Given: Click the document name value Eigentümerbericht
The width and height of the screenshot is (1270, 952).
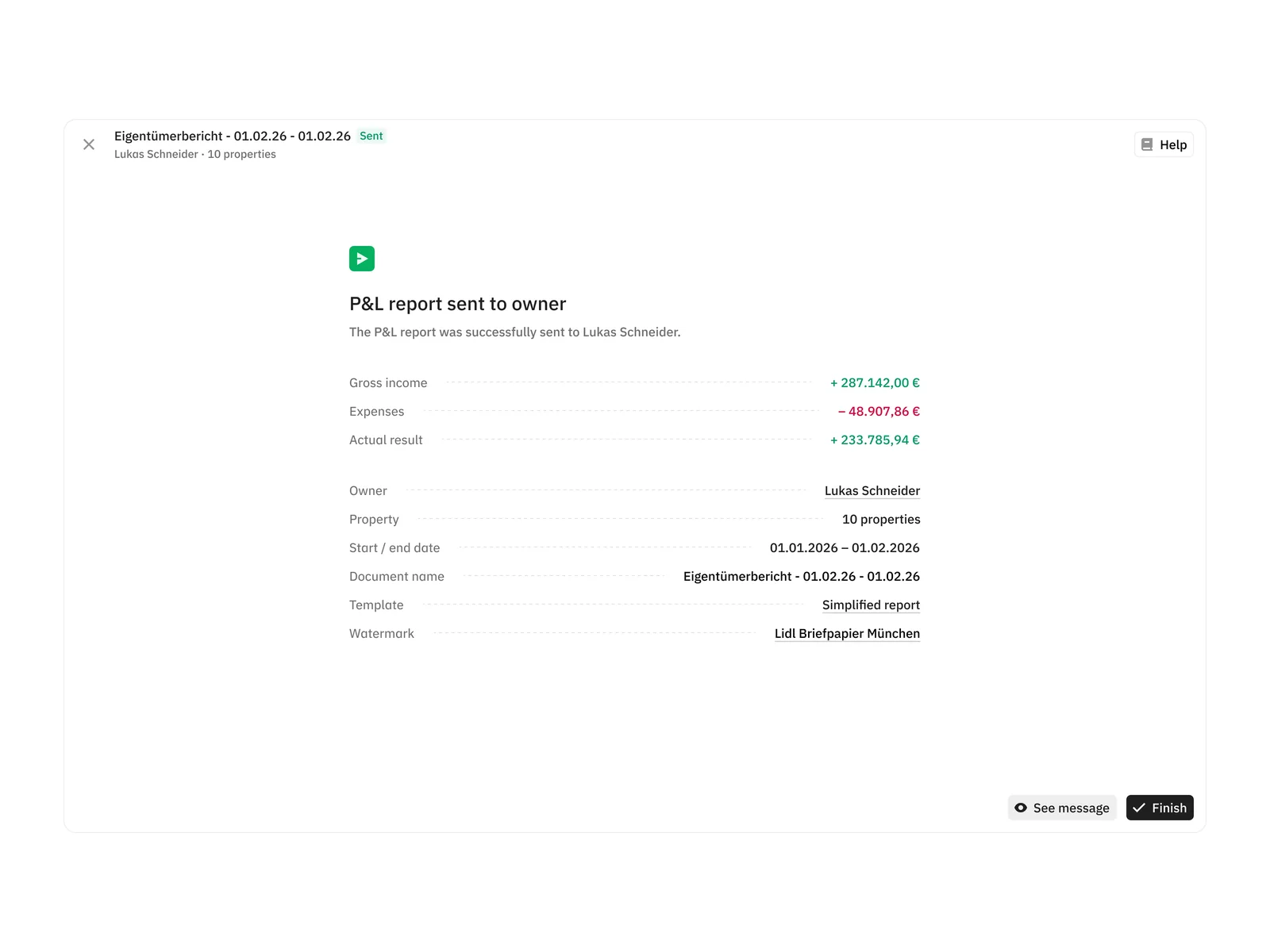Looking at the screenshot, I should pyautogui.click(x=802, y=576).
